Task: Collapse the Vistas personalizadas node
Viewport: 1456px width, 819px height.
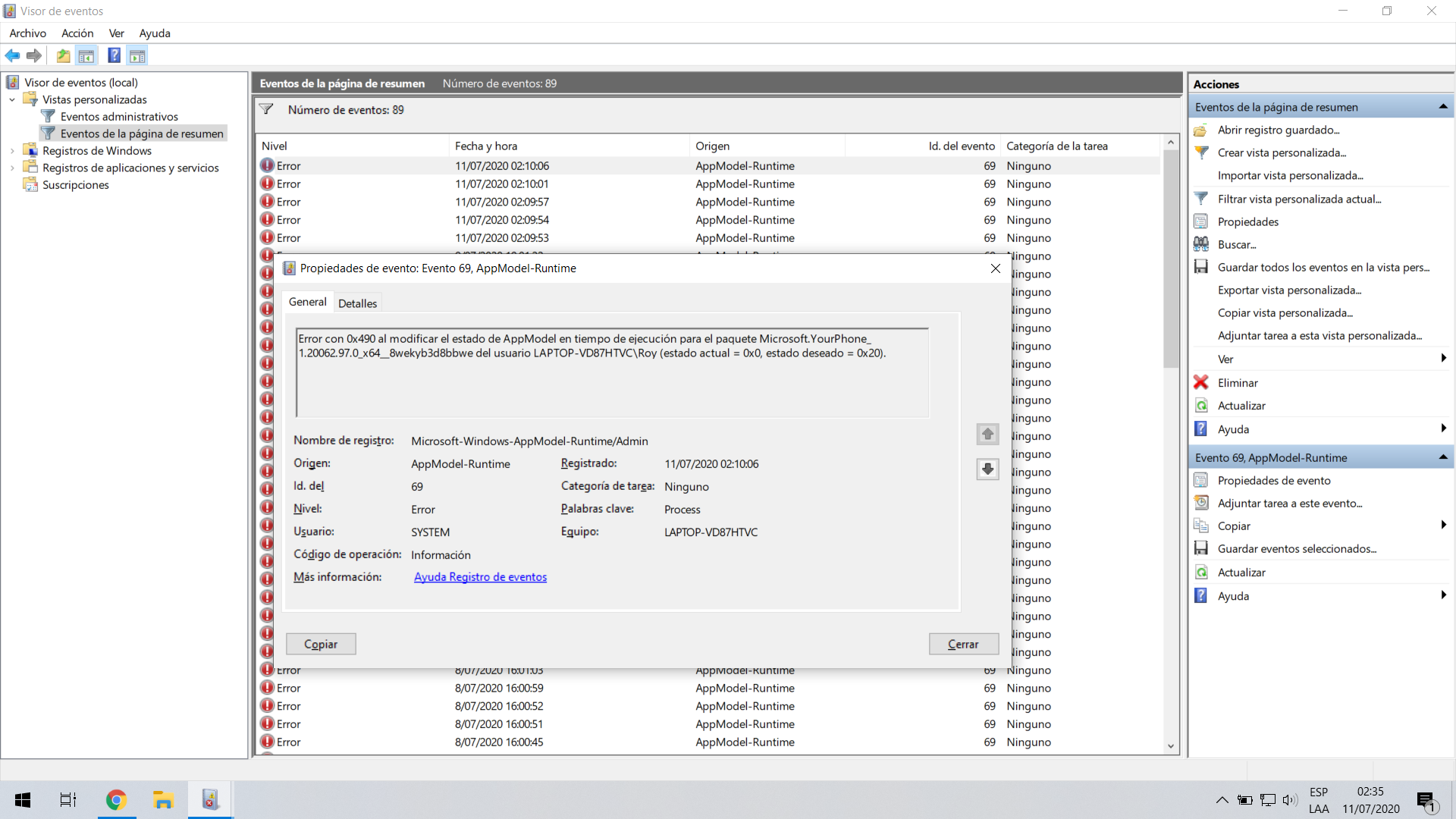Action: [12, 99]
